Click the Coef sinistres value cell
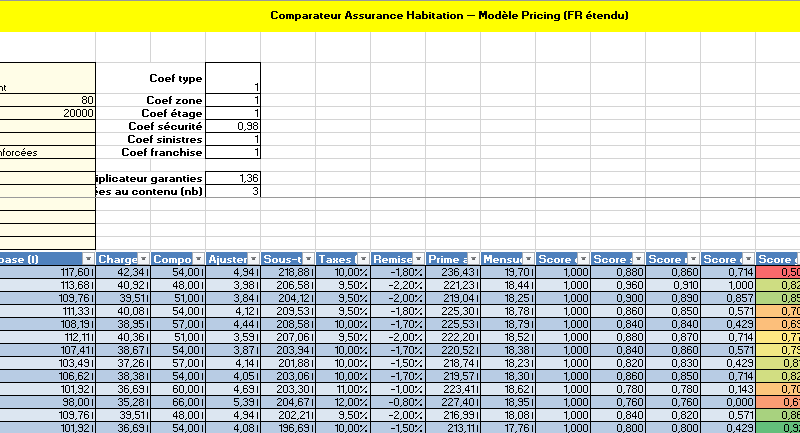800x433 pixels. click(x=233, y=139)
